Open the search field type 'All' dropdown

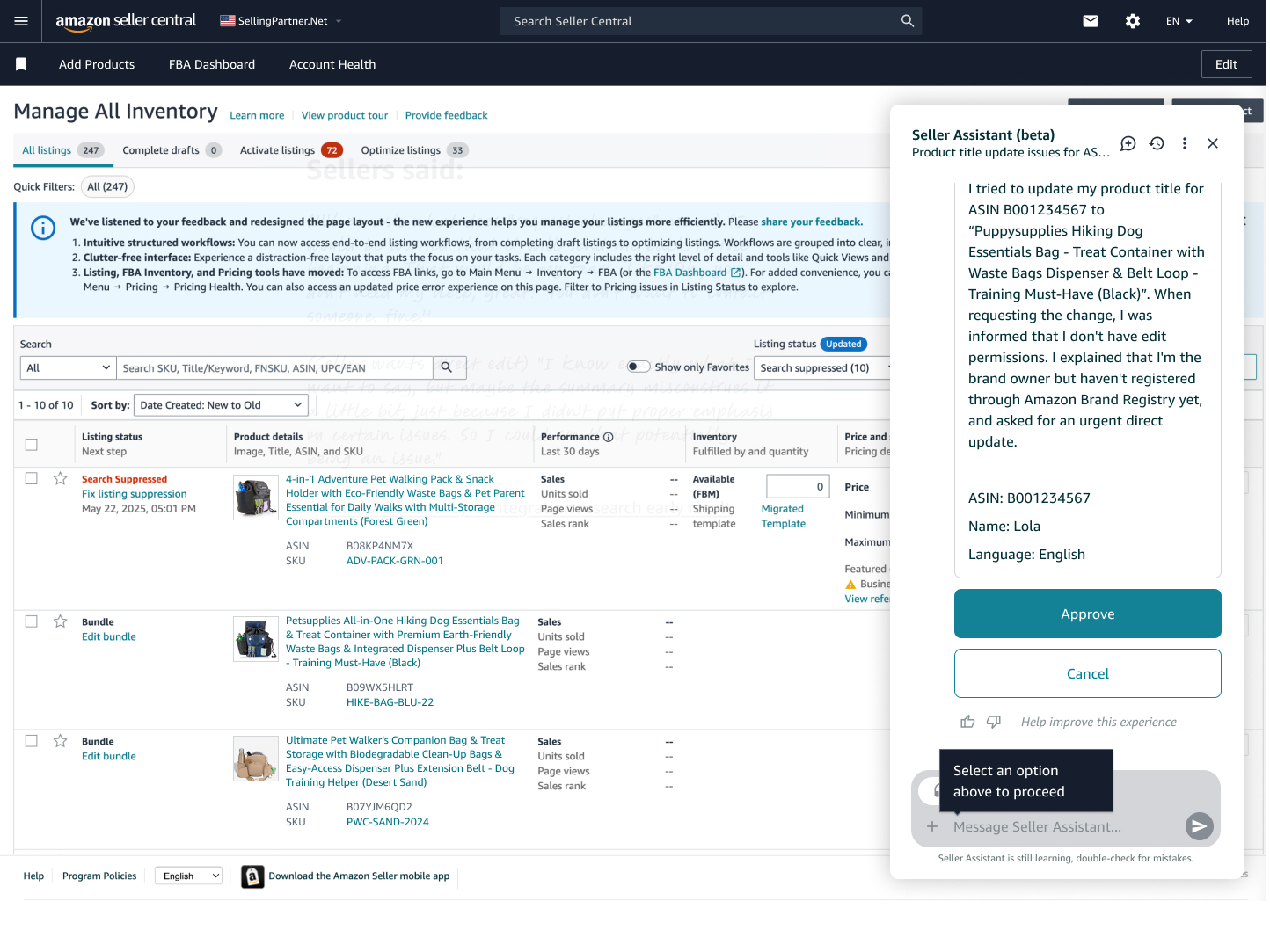point(68,367)
